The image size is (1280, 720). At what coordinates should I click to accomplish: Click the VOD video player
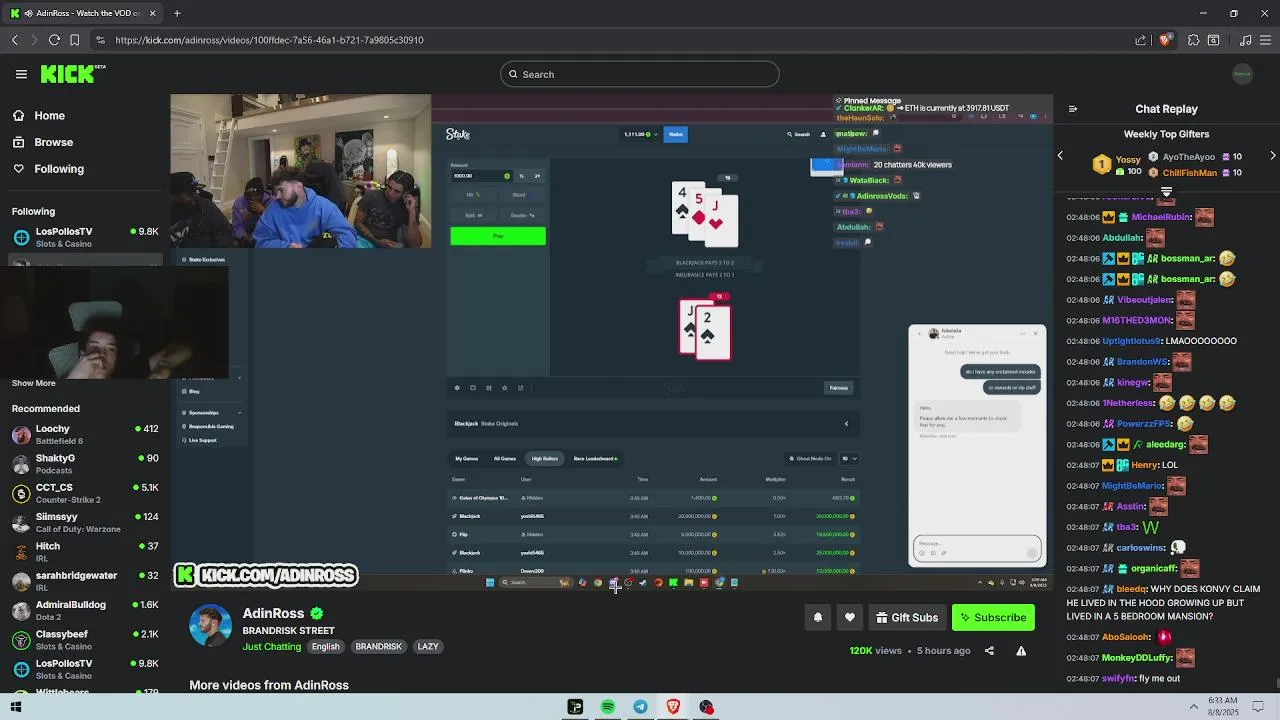coord(611,342)
